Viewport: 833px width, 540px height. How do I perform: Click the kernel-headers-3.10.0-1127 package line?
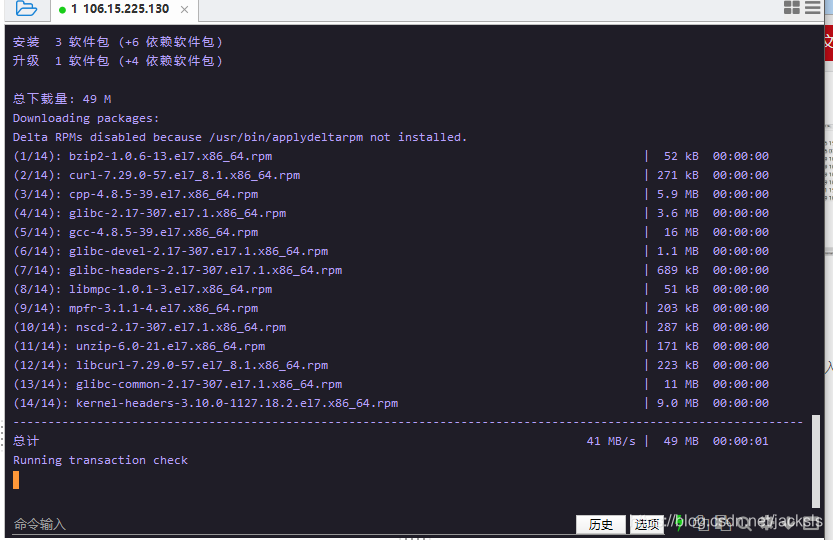tap(391, 403)
